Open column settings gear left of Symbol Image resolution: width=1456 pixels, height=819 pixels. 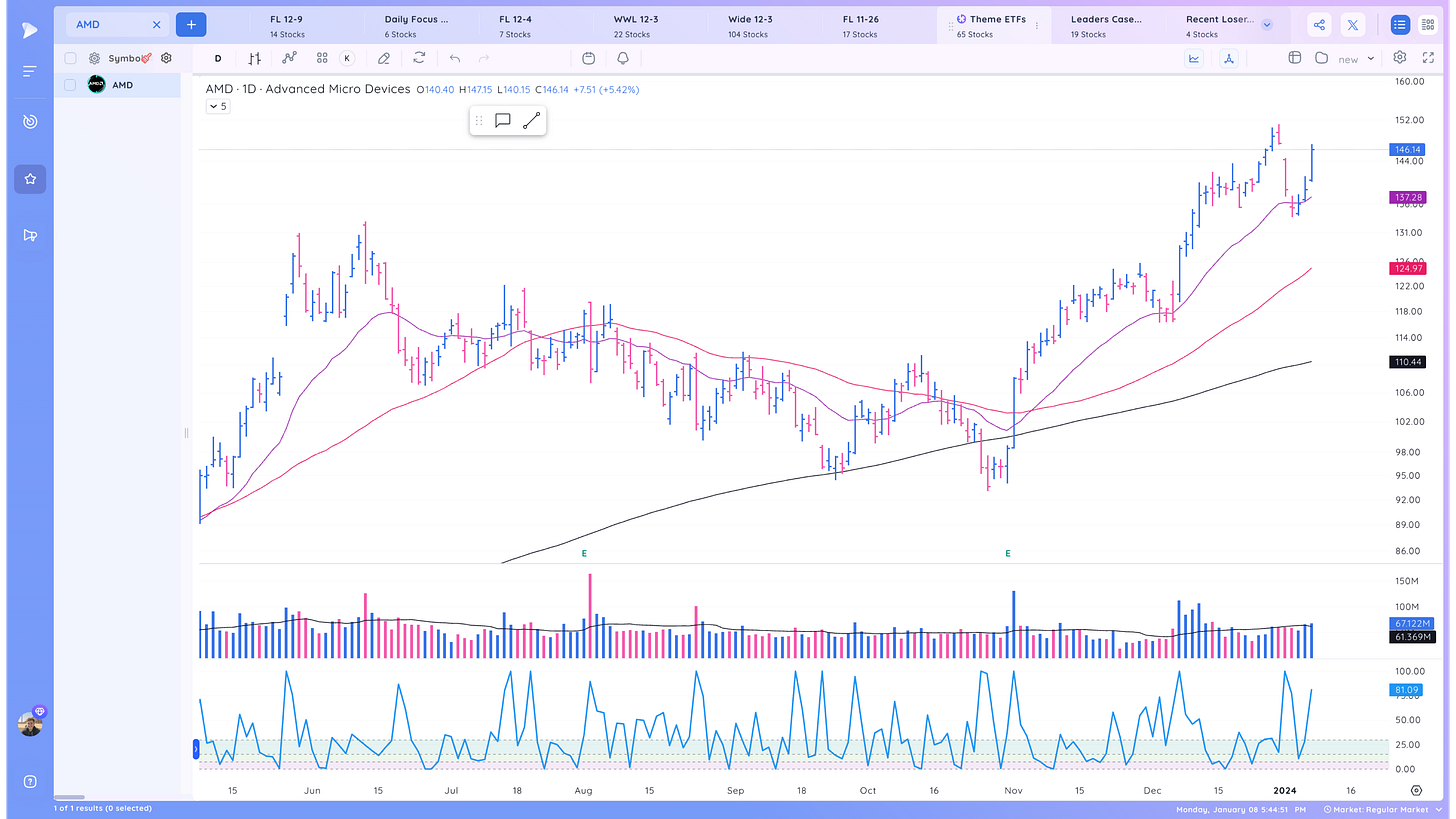tap(94, 58)
